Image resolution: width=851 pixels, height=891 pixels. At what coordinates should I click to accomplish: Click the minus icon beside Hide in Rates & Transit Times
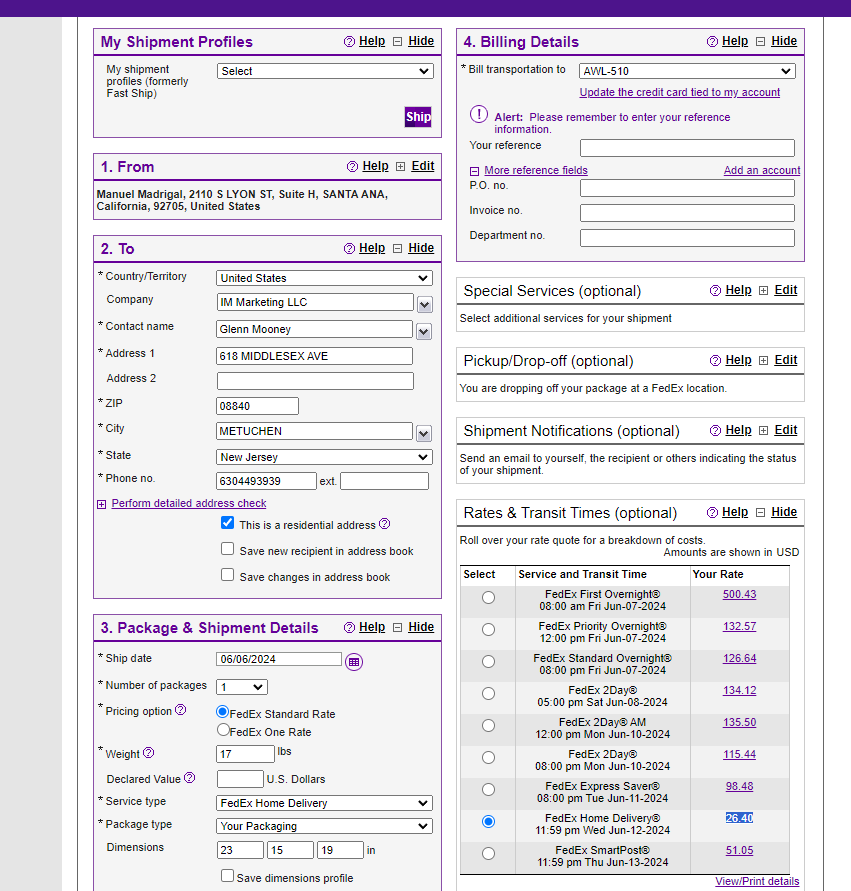click(761, 513)
